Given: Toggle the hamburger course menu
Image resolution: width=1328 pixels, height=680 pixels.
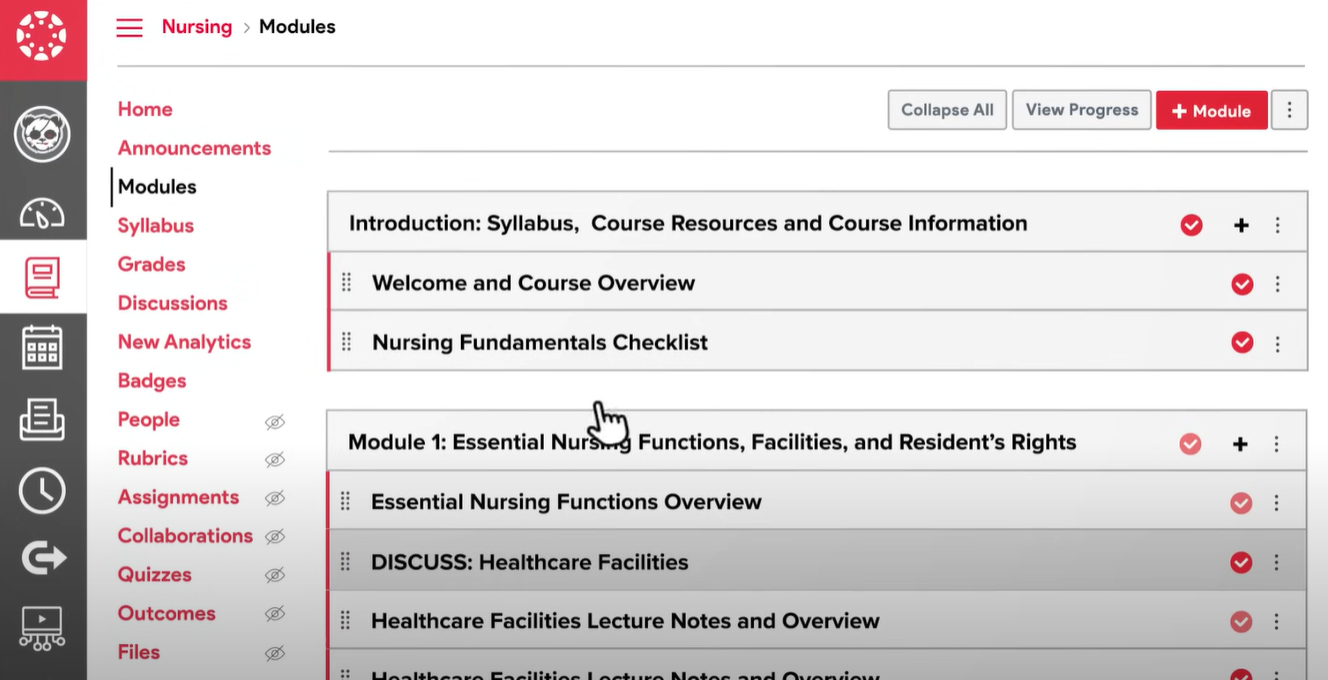Looking at the screenshot, I should click(x=130, y=28).
